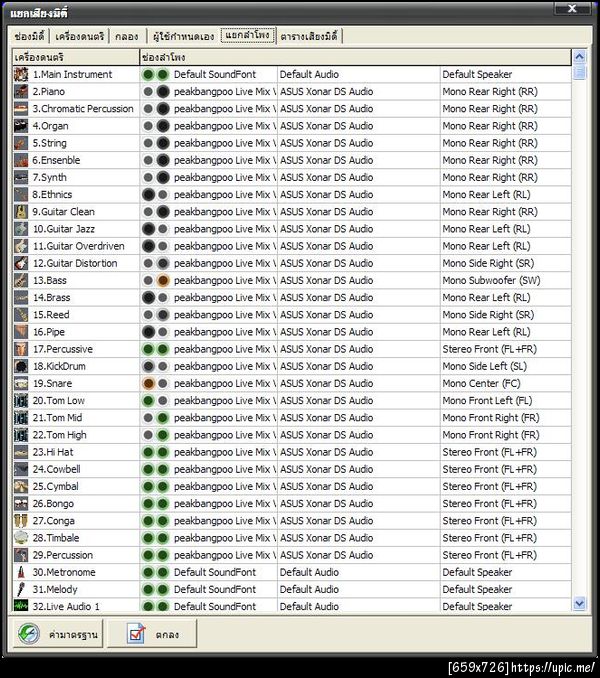Toggle left speaker dot for 2.Piano
The image size is (600, 678).
[148, 92]
